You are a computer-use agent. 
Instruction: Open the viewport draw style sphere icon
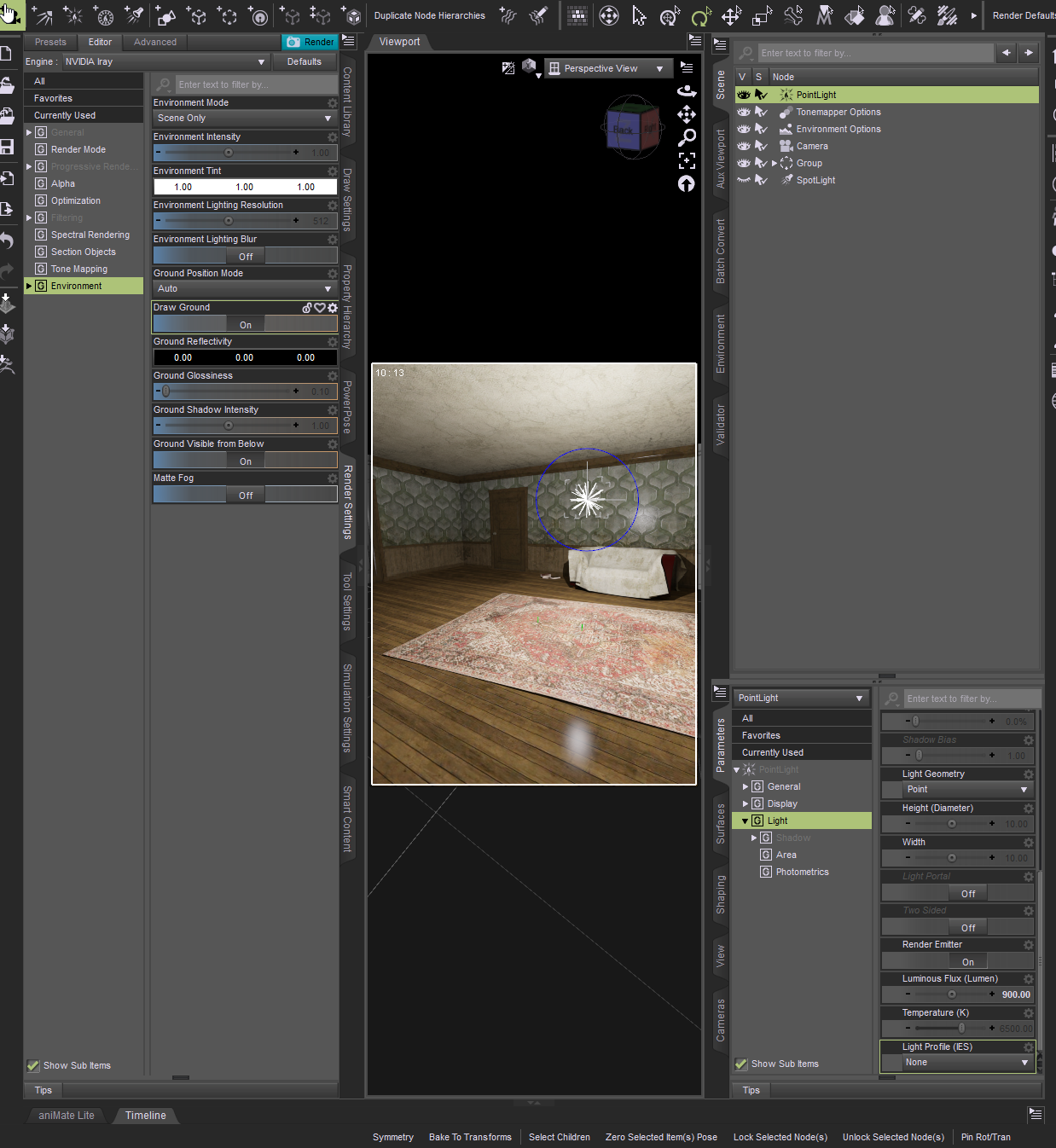530,67
